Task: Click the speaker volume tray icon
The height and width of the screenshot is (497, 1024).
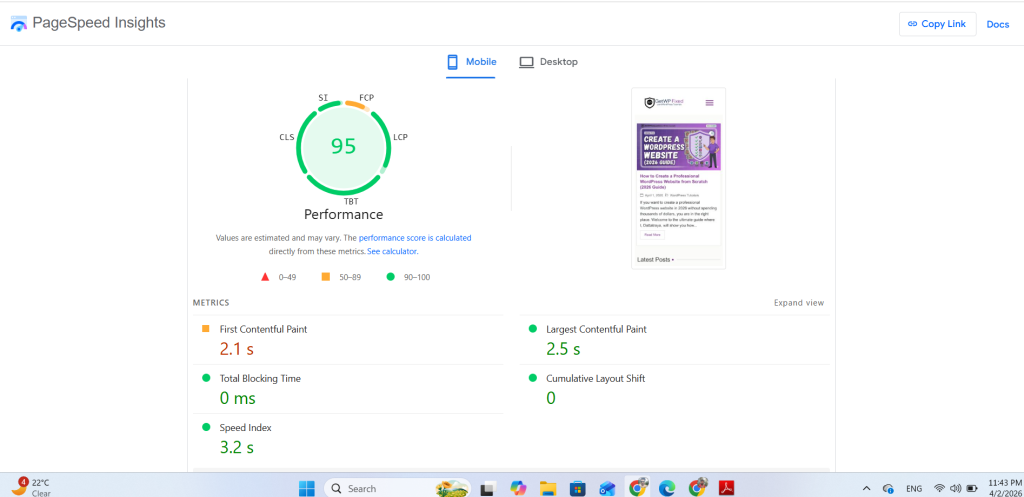Action: pyautogui.click(x=956, y=488)
